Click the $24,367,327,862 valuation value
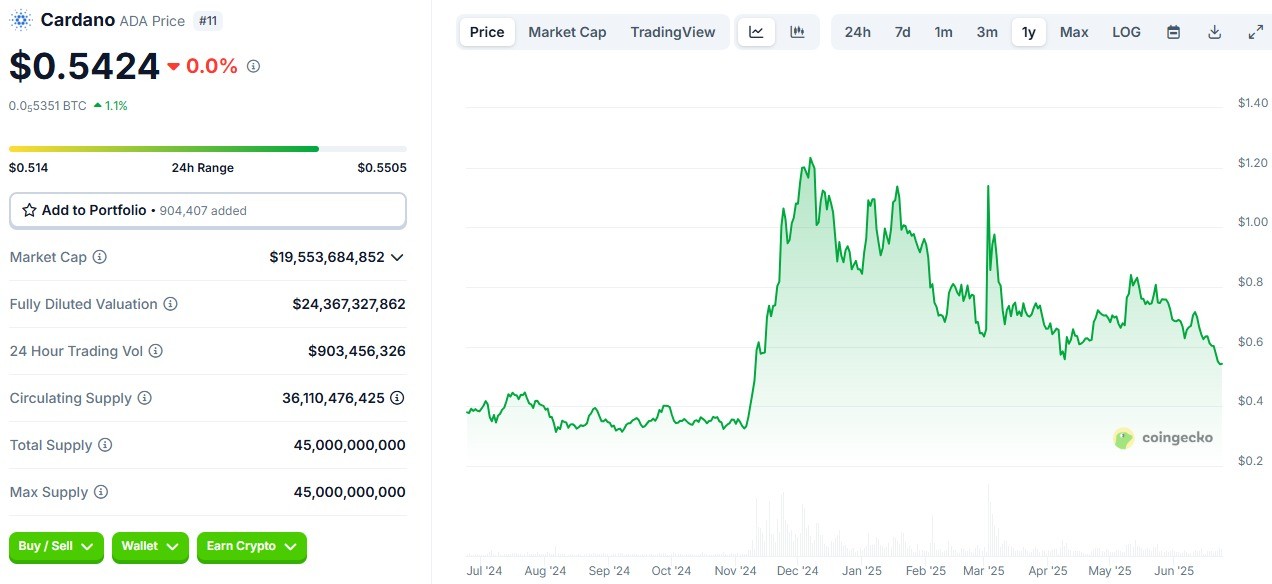The image size is (1272, 584). pyautogui.click(x=349, y=304)
